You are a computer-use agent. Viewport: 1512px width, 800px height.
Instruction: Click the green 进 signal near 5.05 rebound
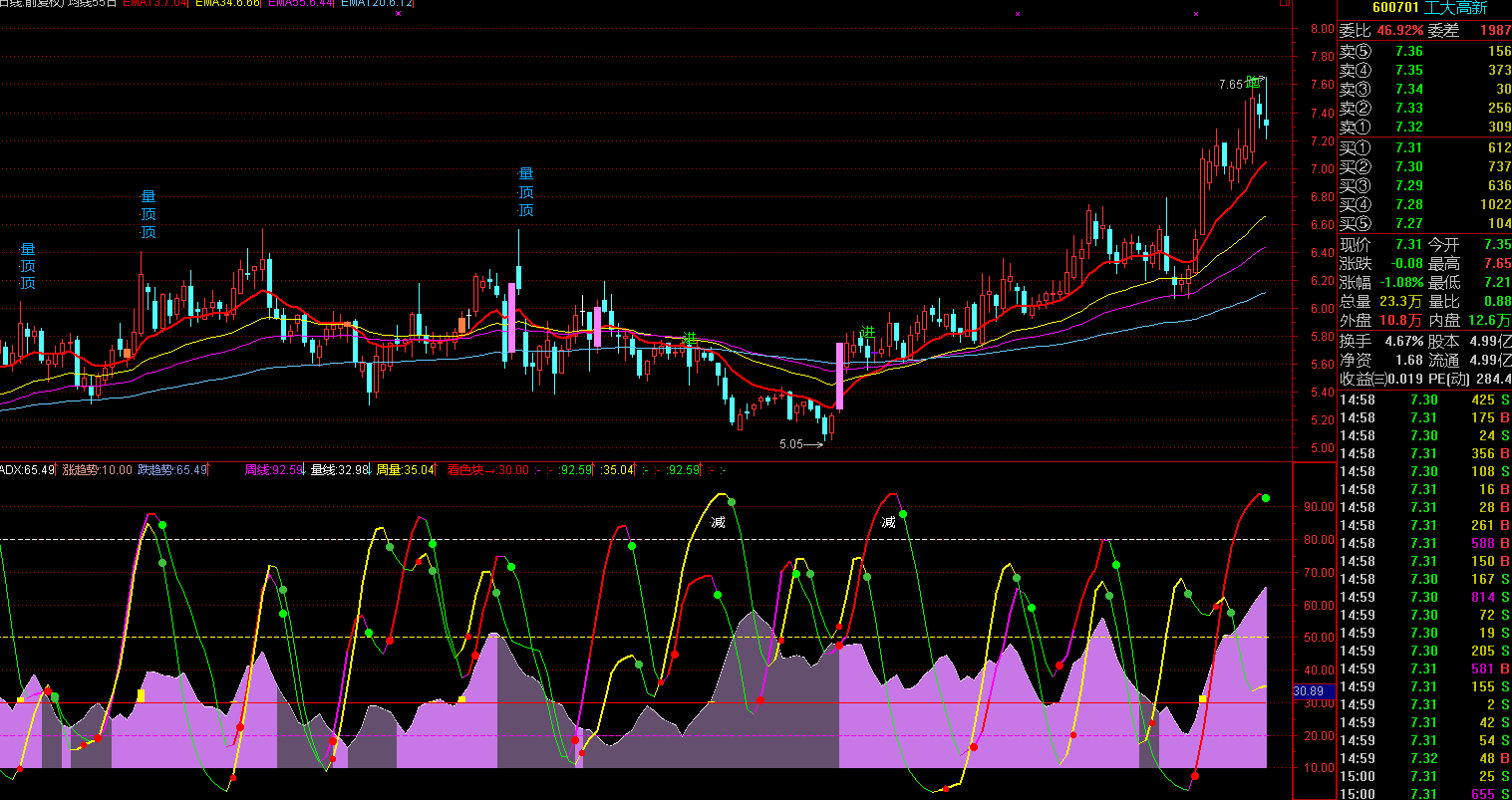click(868, 333)
